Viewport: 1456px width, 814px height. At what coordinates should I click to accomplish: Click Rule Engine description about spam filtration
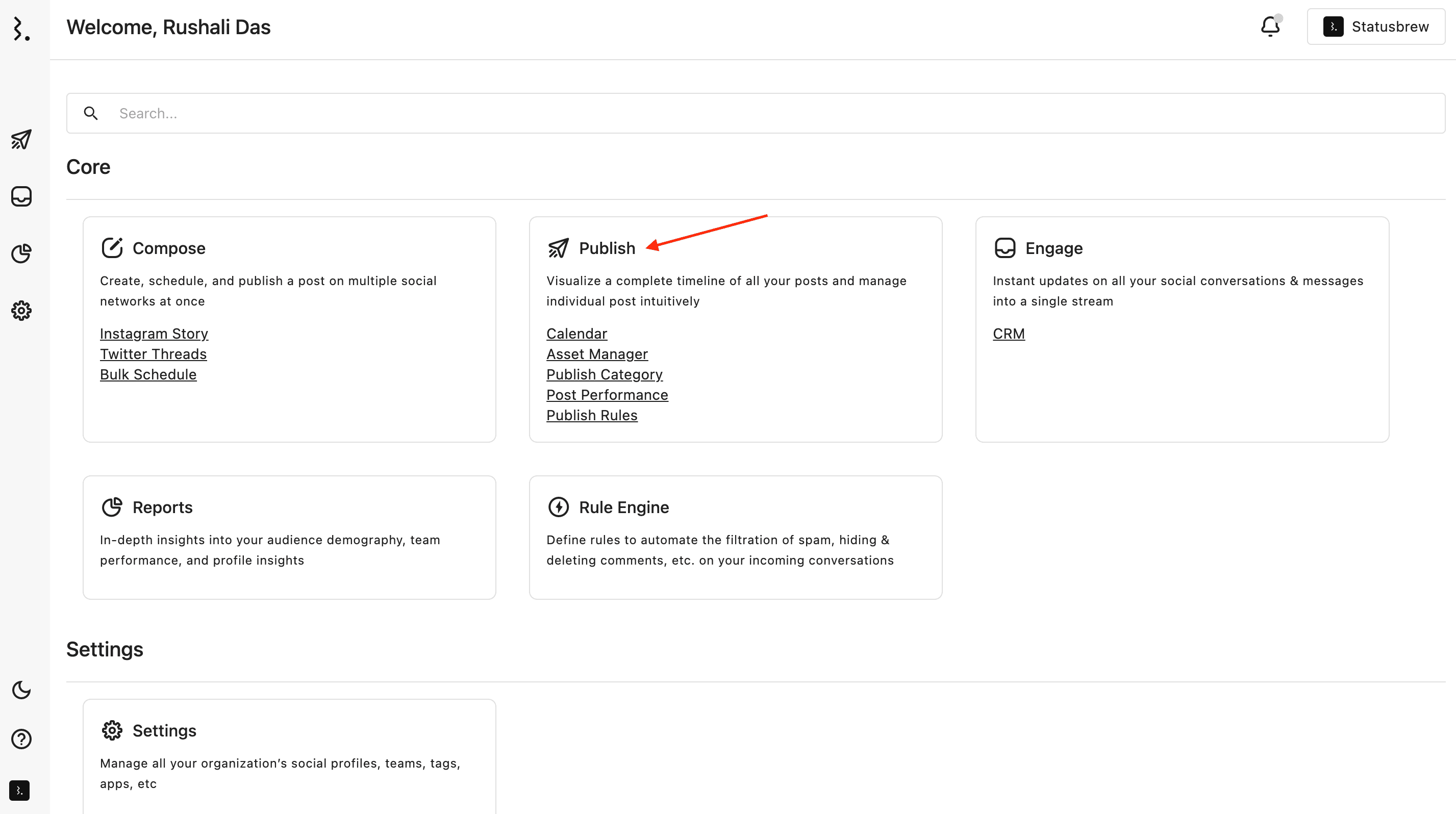pyautogui.click(x=720, y=550)
